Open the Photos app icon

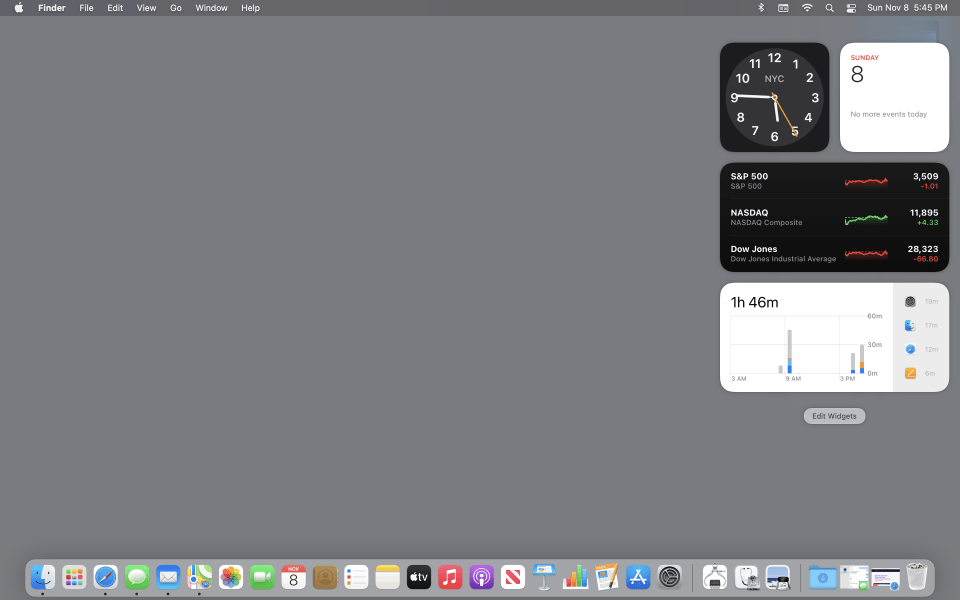click(231, 577)
